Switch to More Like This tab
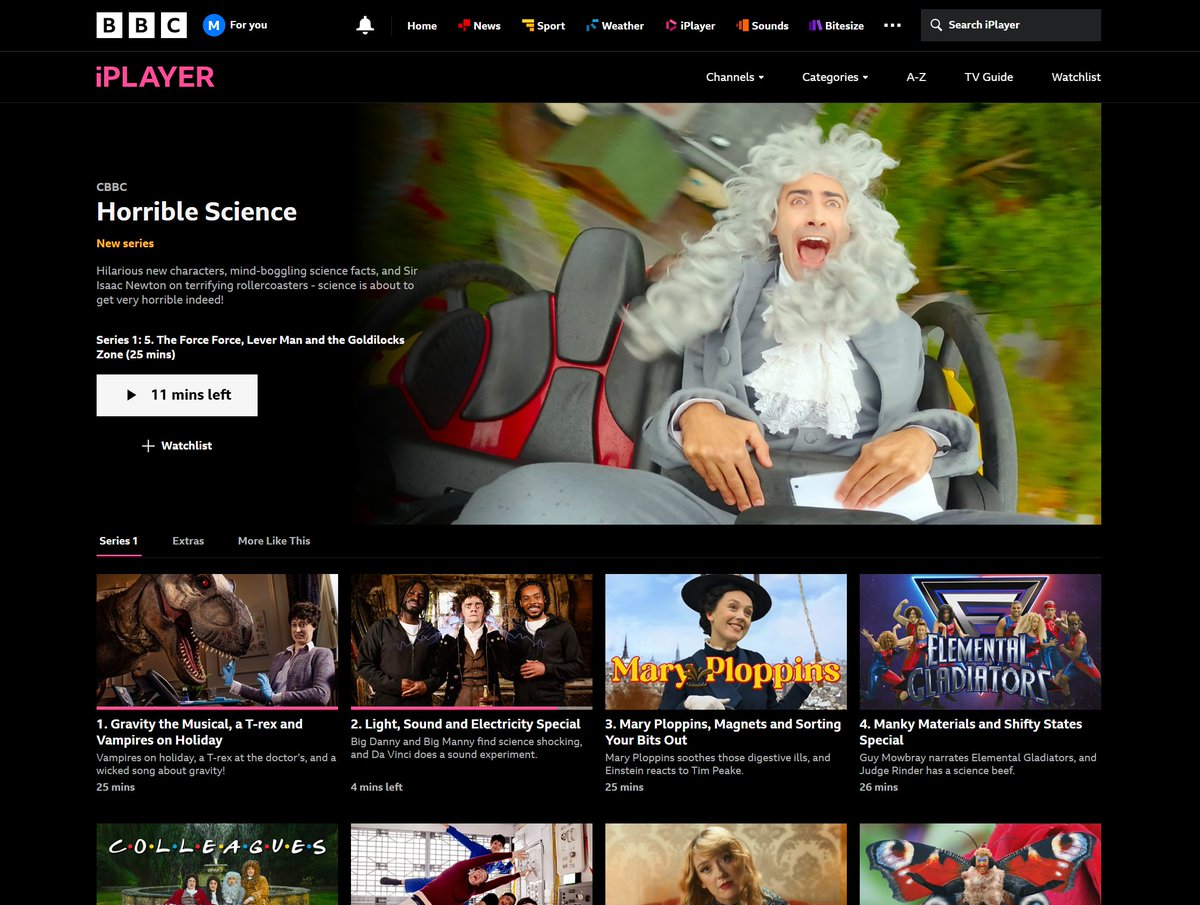The image size is (1200, 905). [x=274, y=541]
